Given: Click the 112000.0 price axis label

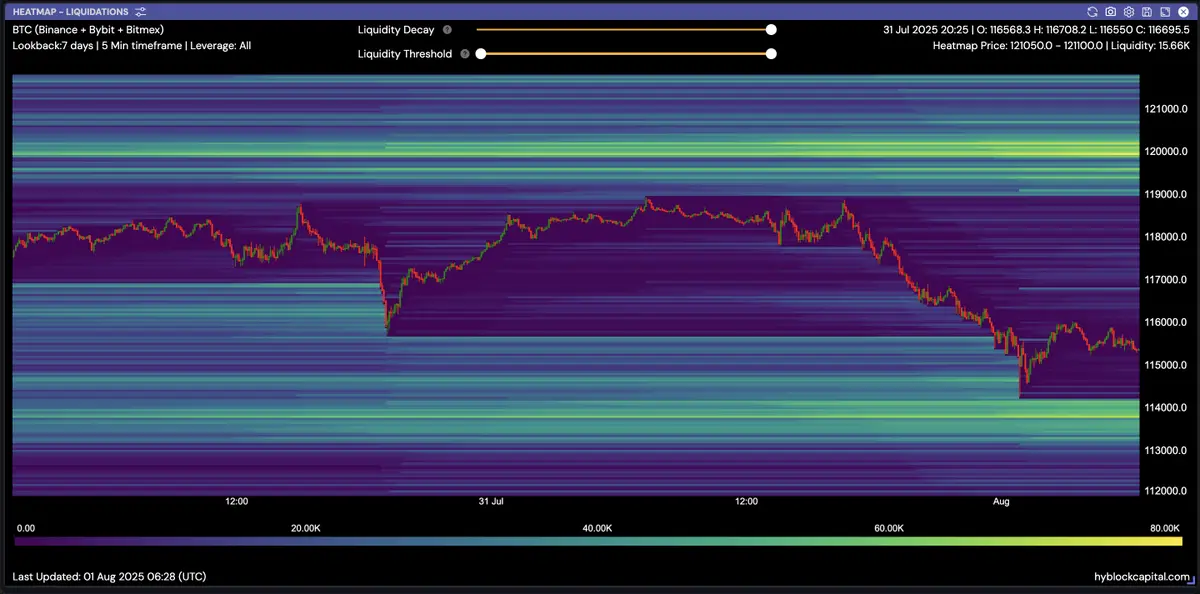Looking at the screenshot, I should 1165,490.
